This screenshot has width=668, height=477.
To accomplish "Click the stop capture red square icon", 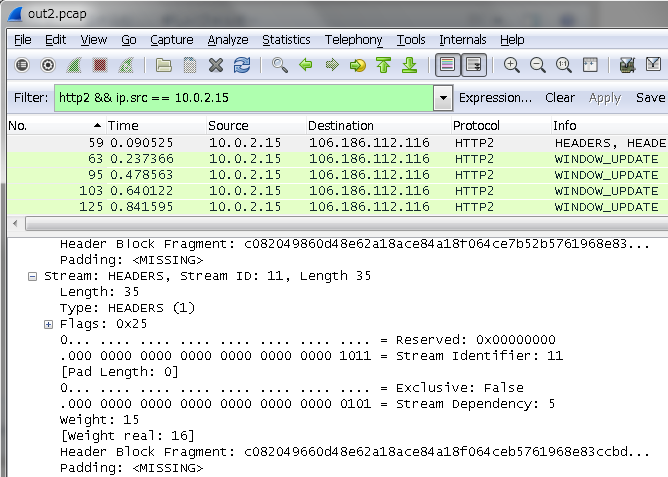I will click(x=100, y=65).
